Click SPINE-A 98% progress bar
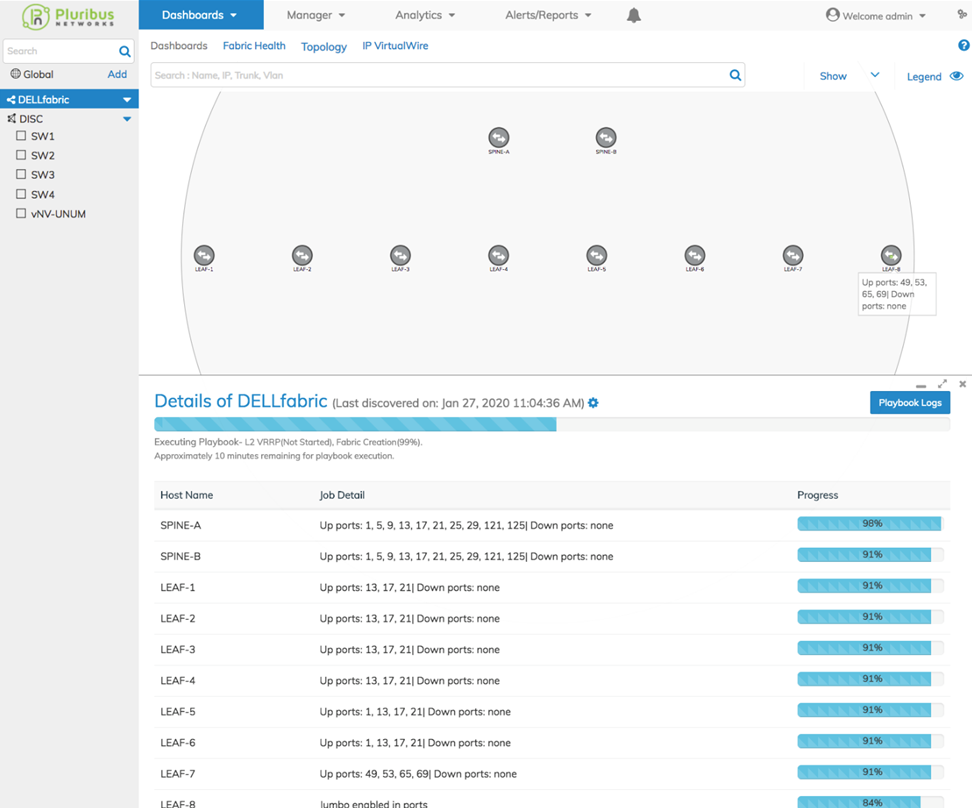This screenshot has width=972, height=808. 870,523
